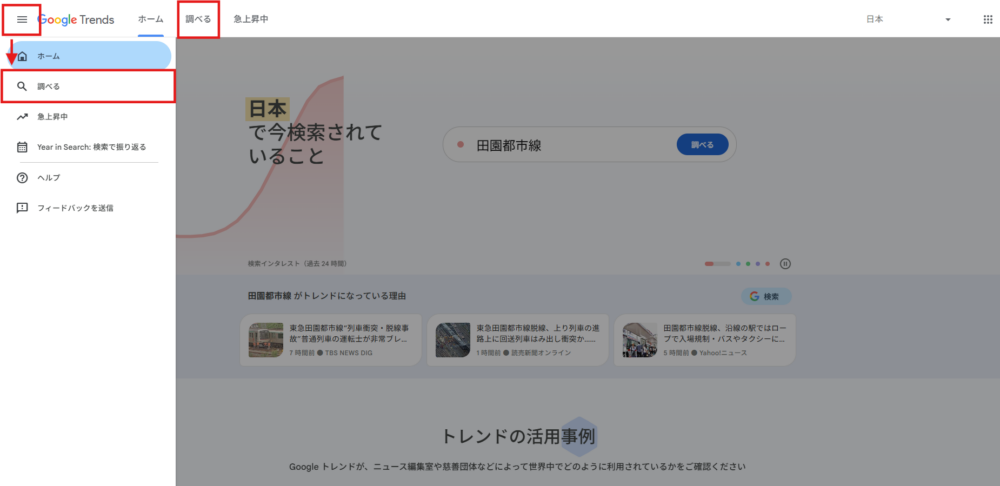
Task: Click the ホーム home icon in sidebar
Action: (x=22, y=56)
